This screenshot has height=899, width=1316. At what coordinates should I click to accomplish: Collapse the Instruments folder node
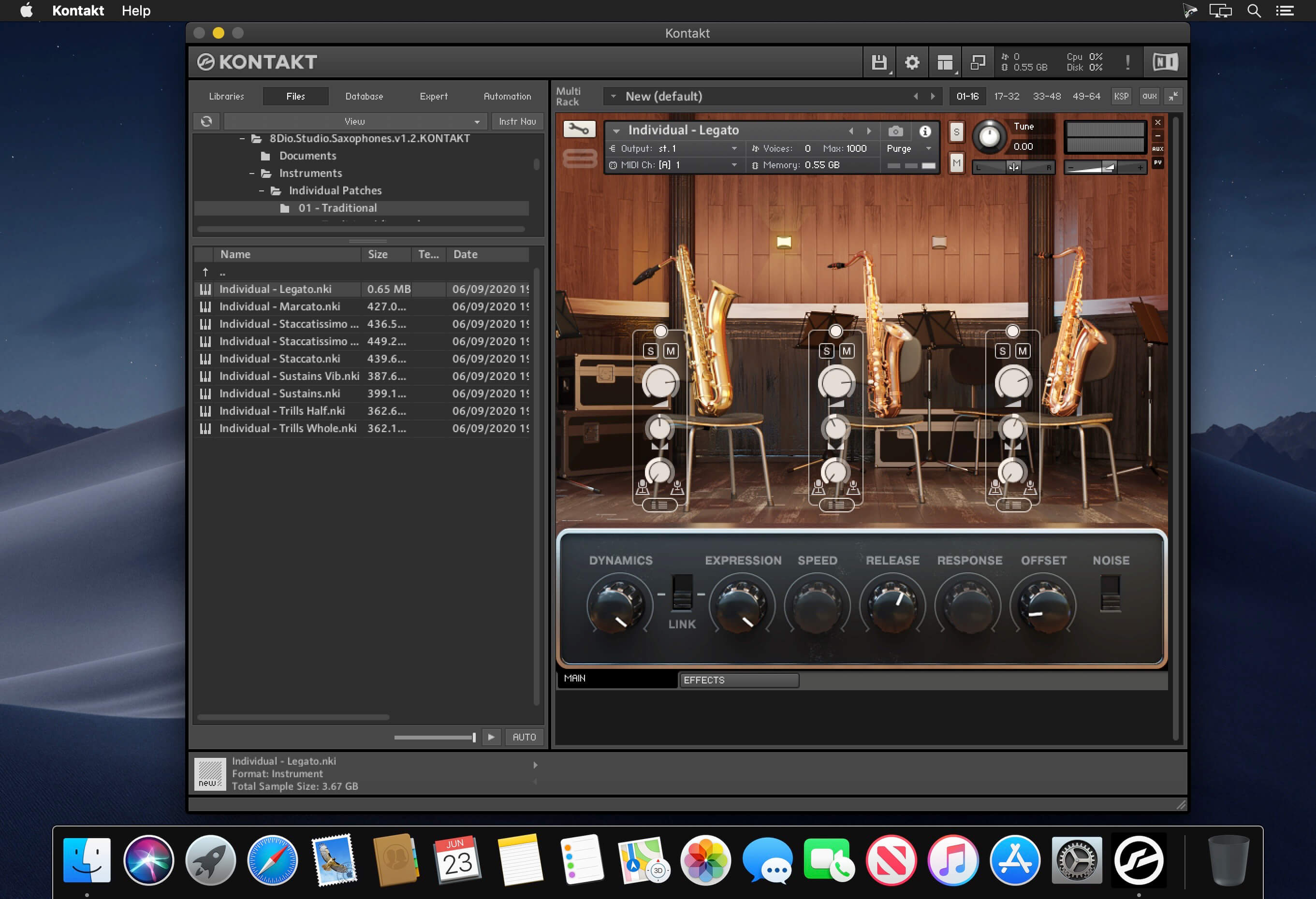252,173
